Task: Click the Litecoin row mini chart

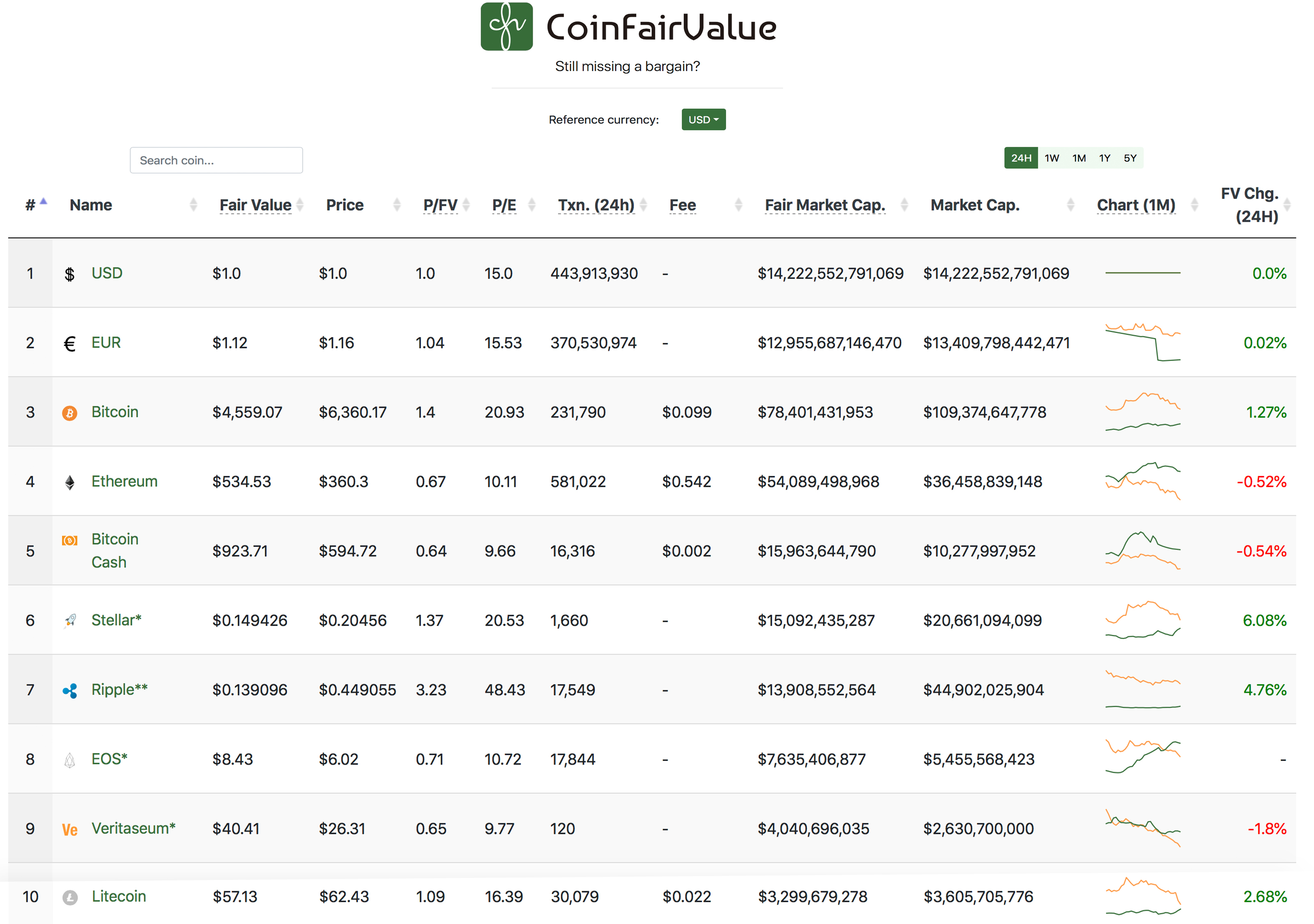Action: pyautogui.click(x=1142, y=896)
